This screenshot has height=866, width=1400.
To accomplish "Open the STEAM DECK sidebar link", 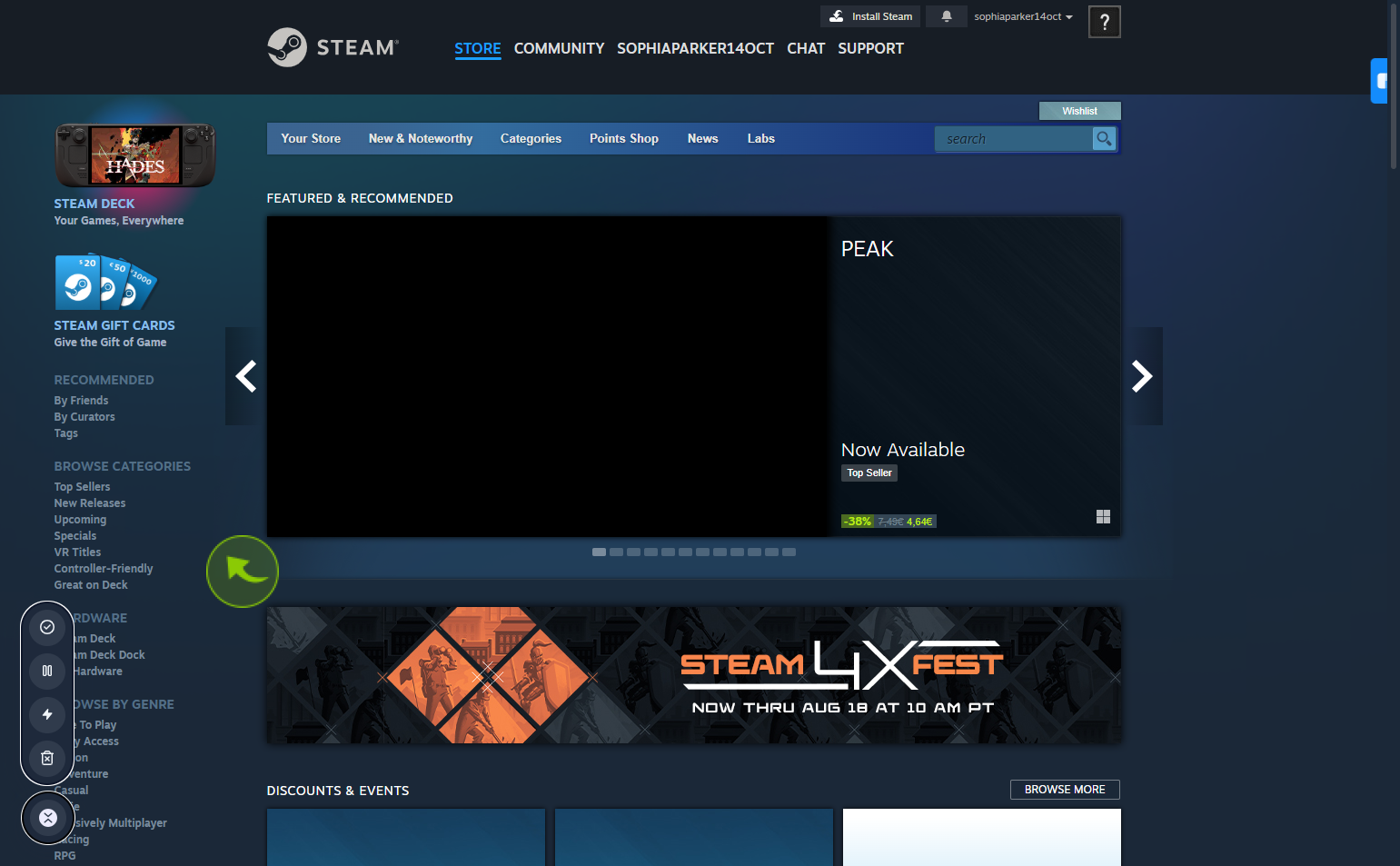I will point(94,204).
